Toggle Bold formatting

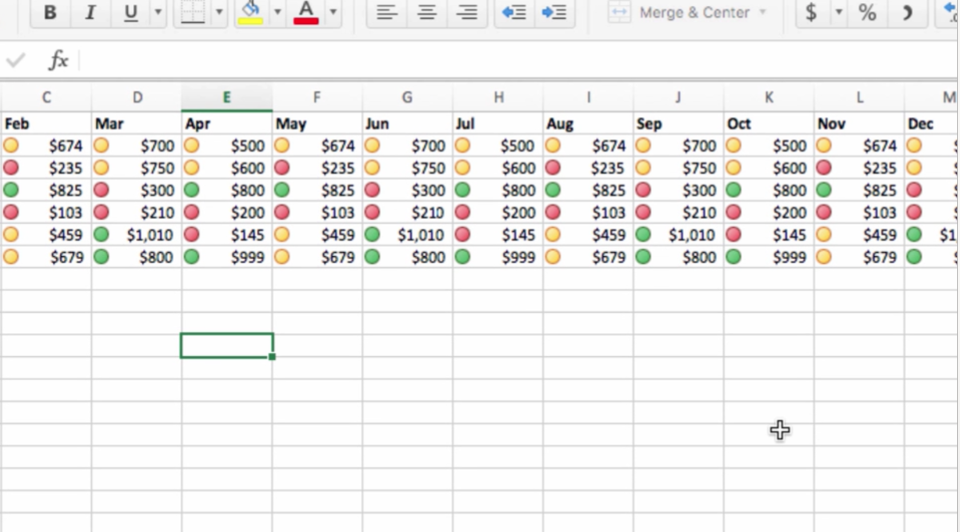pos(50,12)
